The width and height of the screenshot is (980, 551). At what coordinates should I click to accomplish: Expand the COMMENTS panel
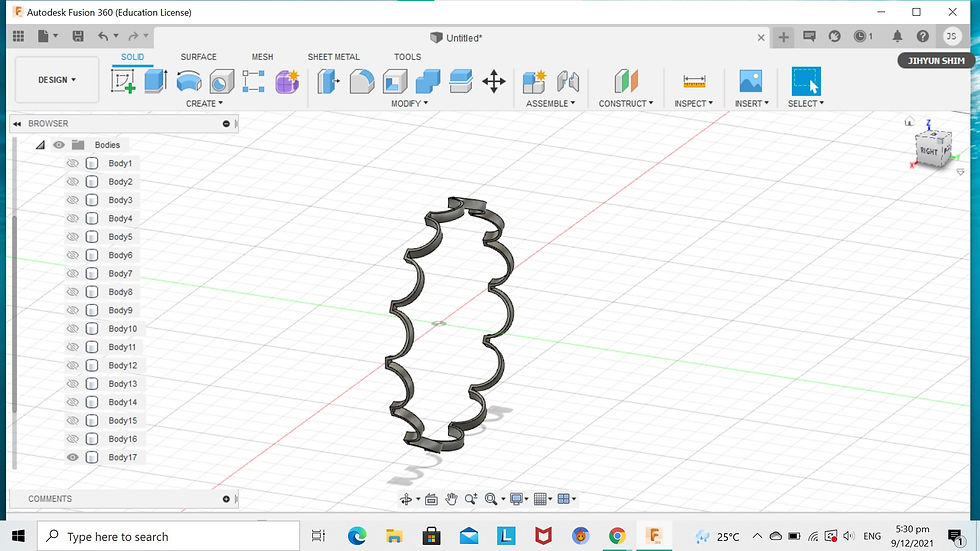226,499
